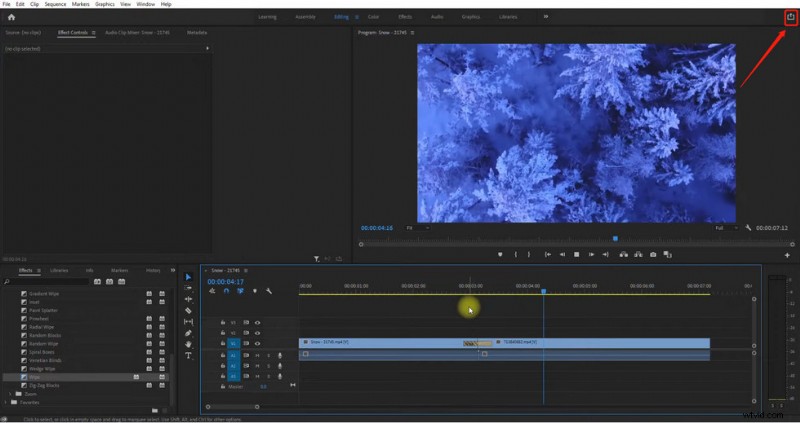Screen dimensions: 800x423
Task: Open Program monitor settings wrench
Action: pos(748,228)
